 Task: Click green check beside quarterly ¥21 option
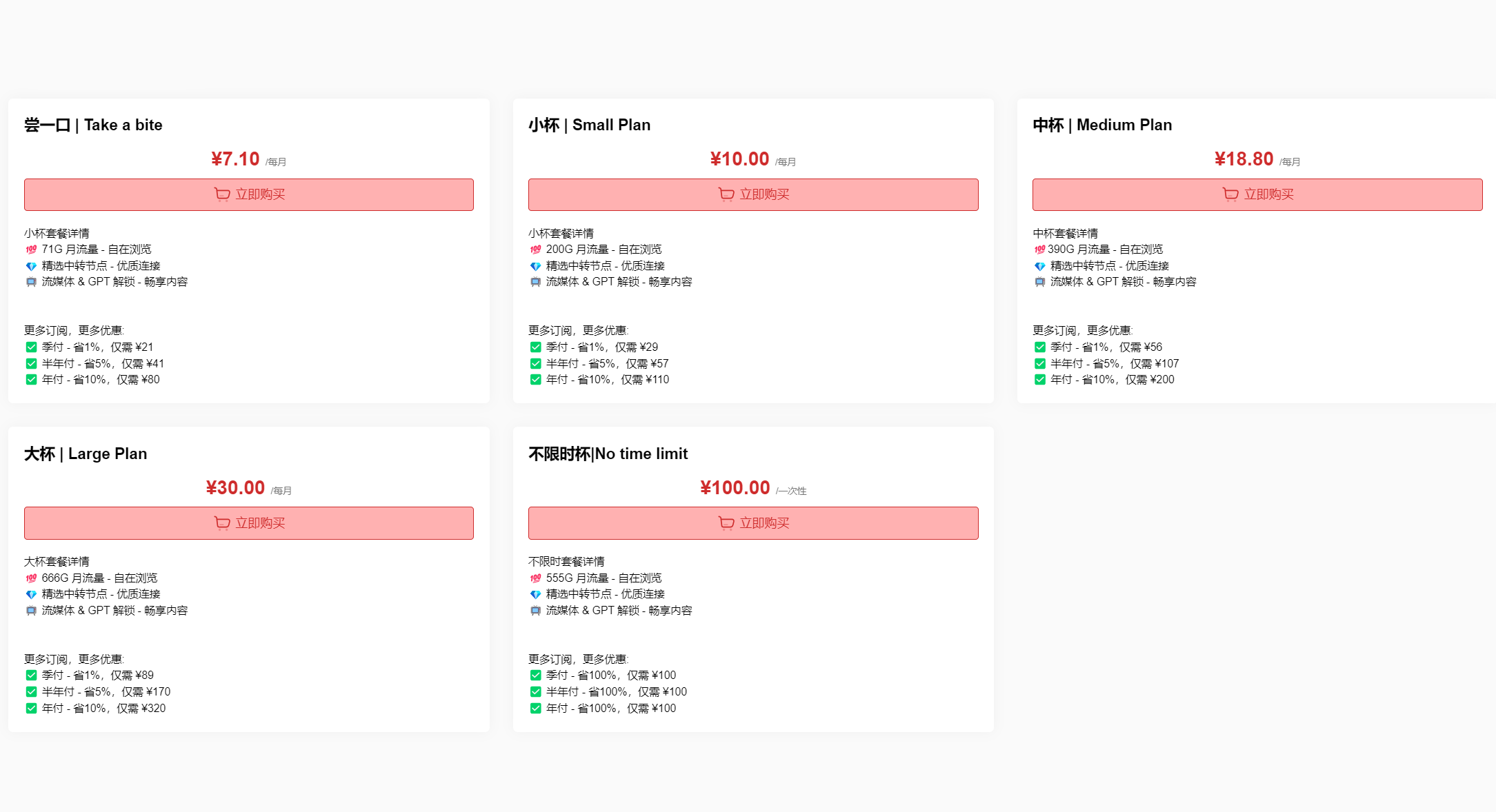(x=31, y=347)
